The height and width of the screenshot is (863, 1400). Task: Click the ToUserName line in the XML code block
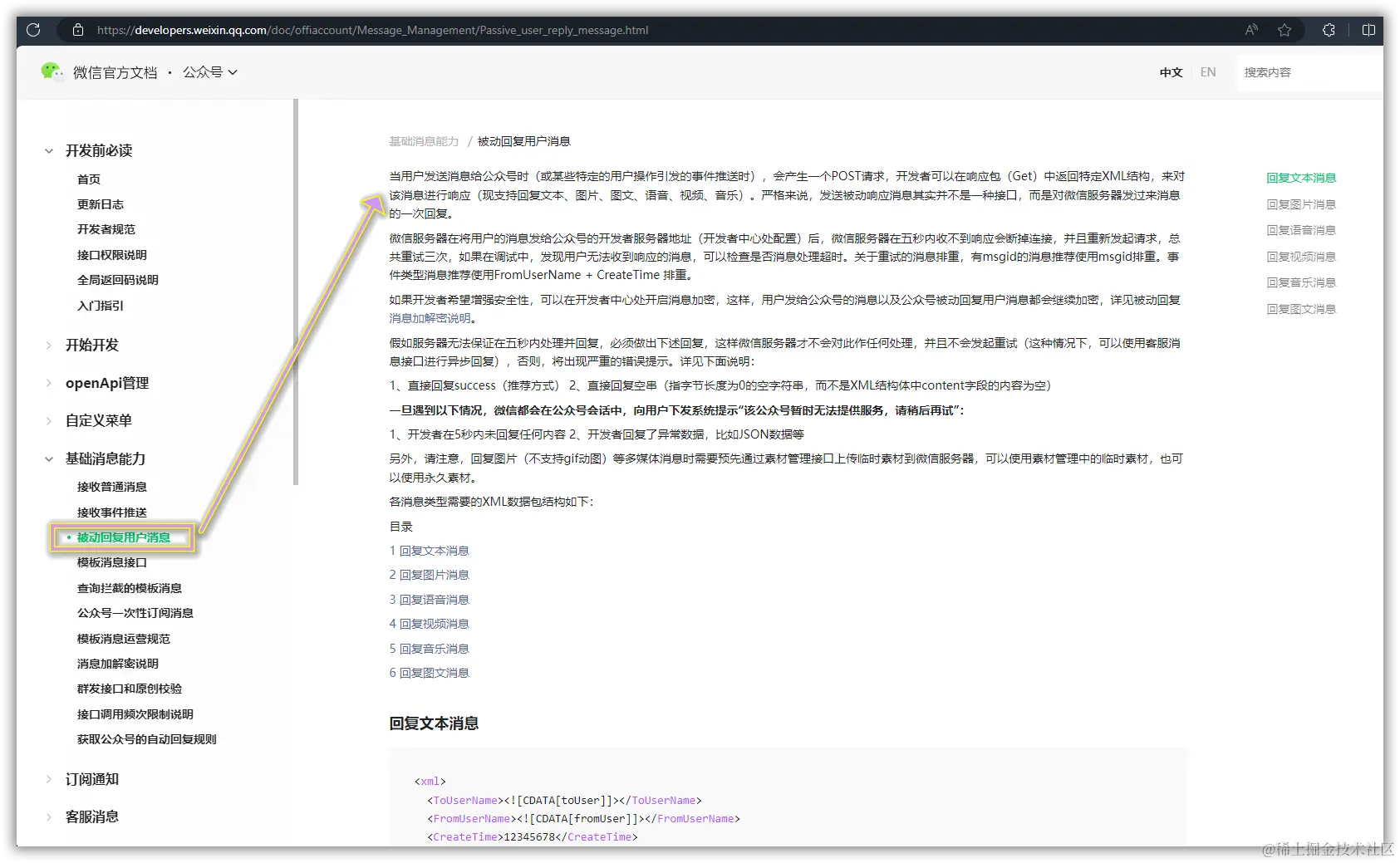point(565,801)
